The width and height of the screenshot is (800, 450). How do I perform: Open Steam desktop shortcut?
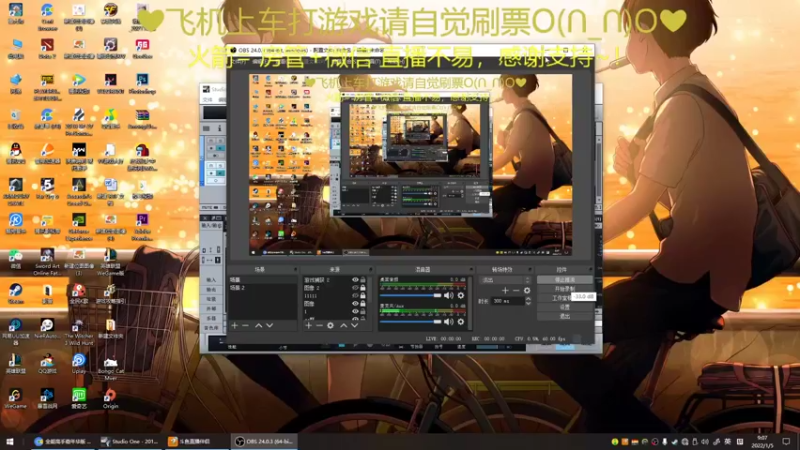(15, 293)
